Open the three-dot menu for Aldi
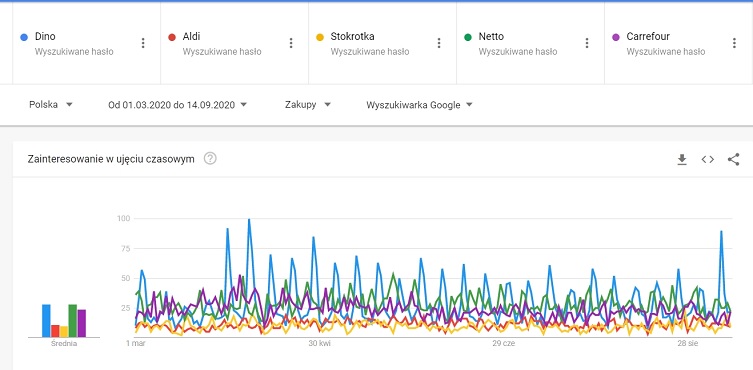 click(x=291, y=43)
